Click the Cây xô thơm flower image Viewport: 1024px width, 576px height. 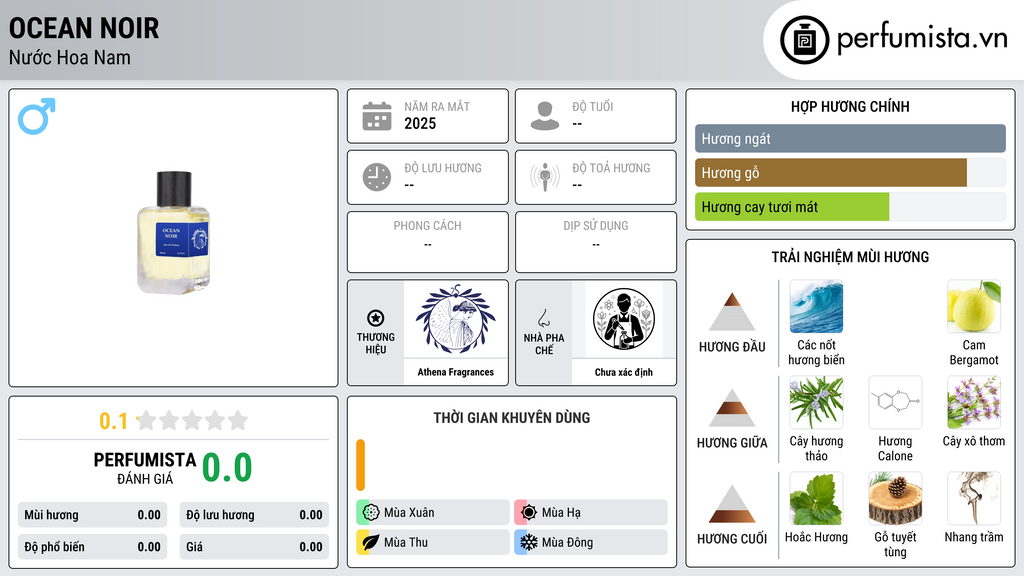(x=974, y=403)
